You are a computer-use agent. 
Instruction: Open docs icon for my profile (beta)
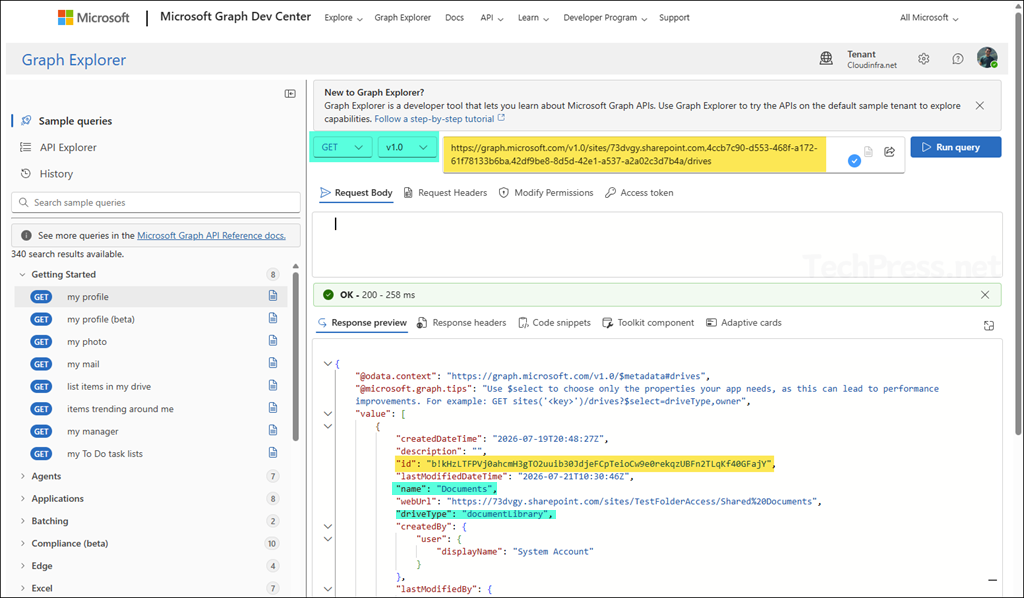[273, 318]
